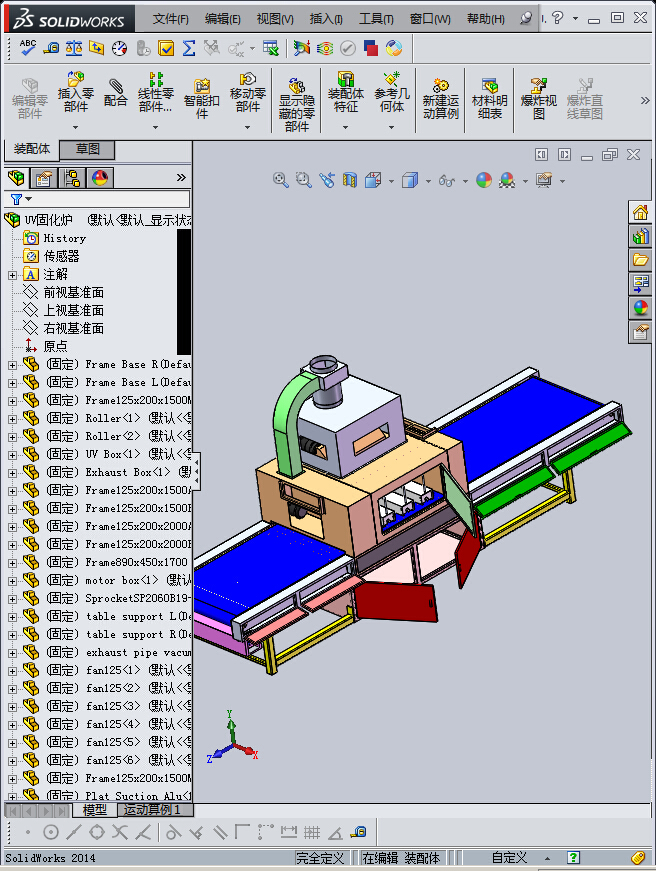Expand the fan125<3> component node
The width and height of the screenshot is (656, 871).
[x=12, y=707]
